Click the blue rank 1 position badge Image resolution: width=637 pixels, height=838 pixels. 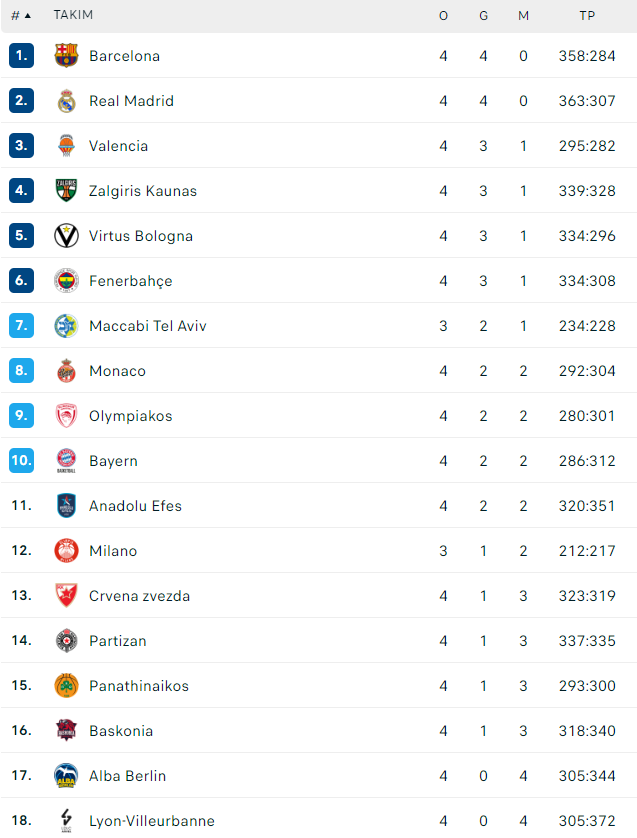[21, 56]
